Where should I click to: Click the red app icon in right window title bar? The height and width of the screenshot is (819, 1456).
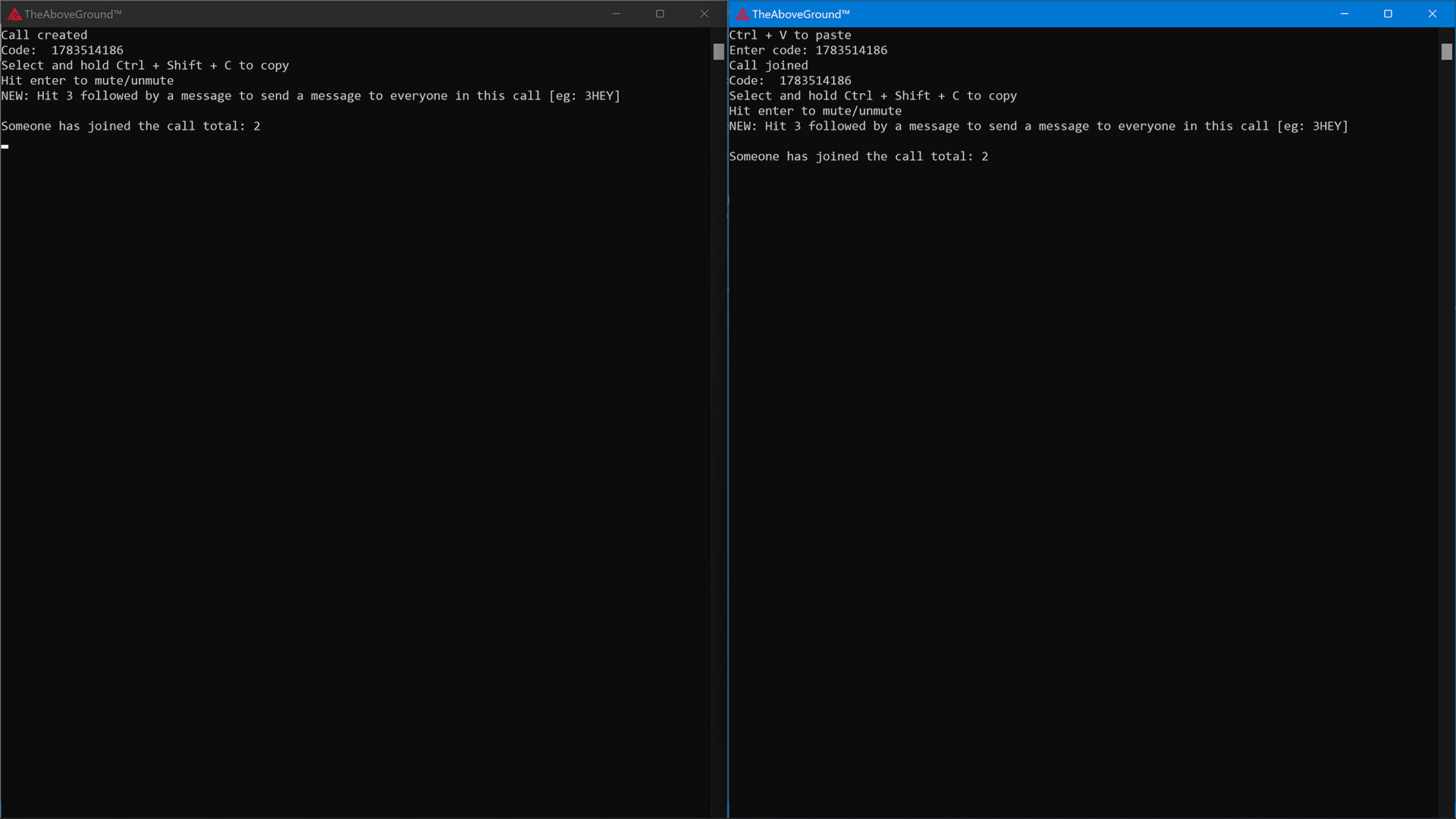pyautogui.click(x=742, y=14)
